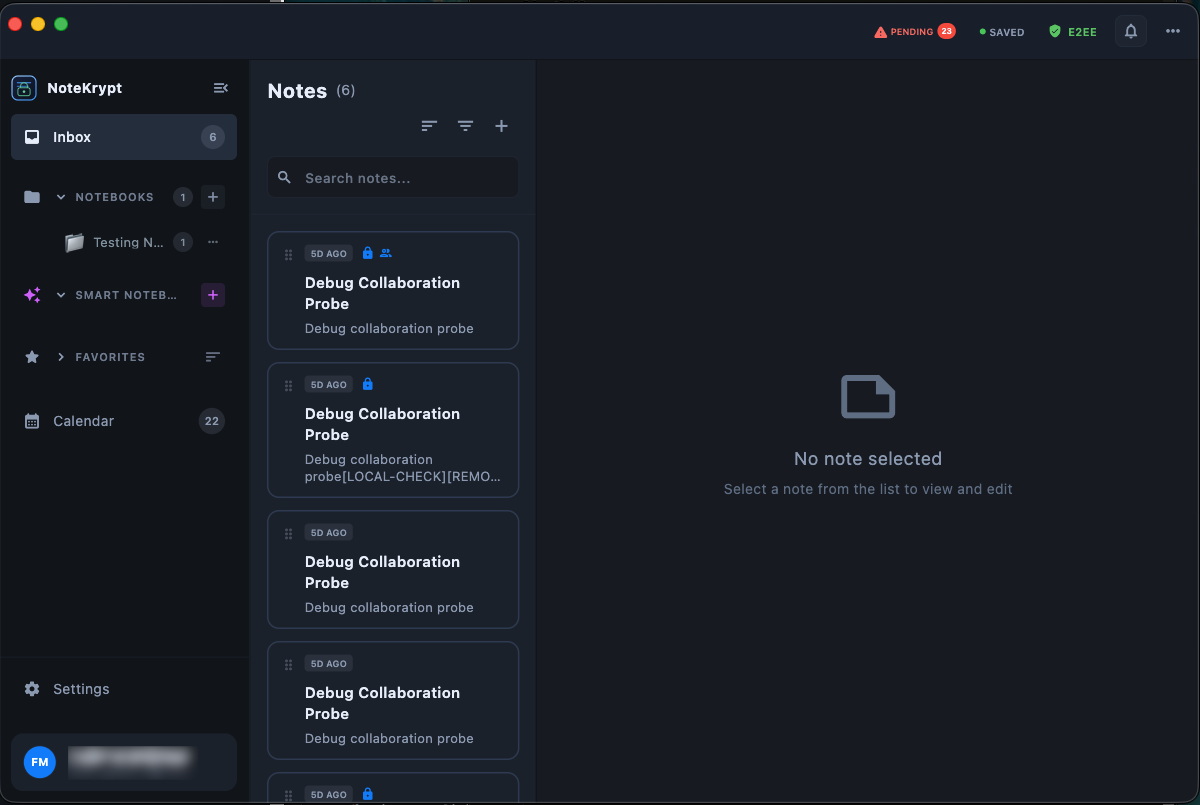Collapse the NOTEBOOKS section

[60, 197]
